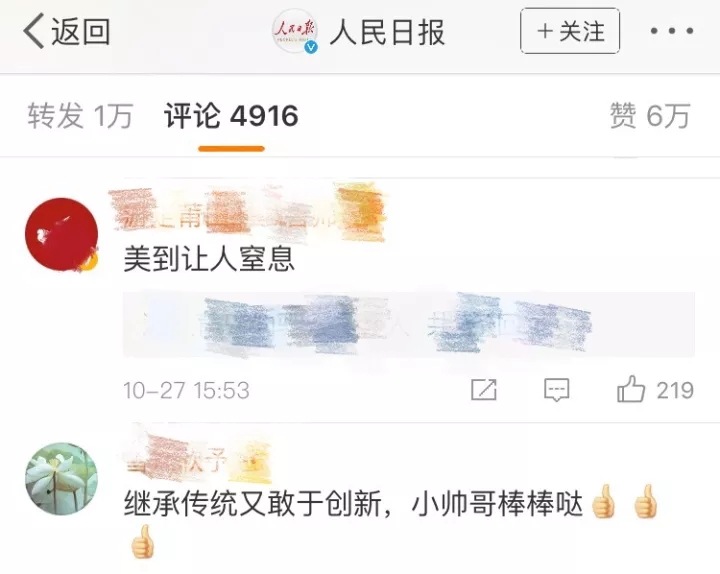Open the lotus flower avatar
The image size is (720, 574).
(x=62, y=479)
